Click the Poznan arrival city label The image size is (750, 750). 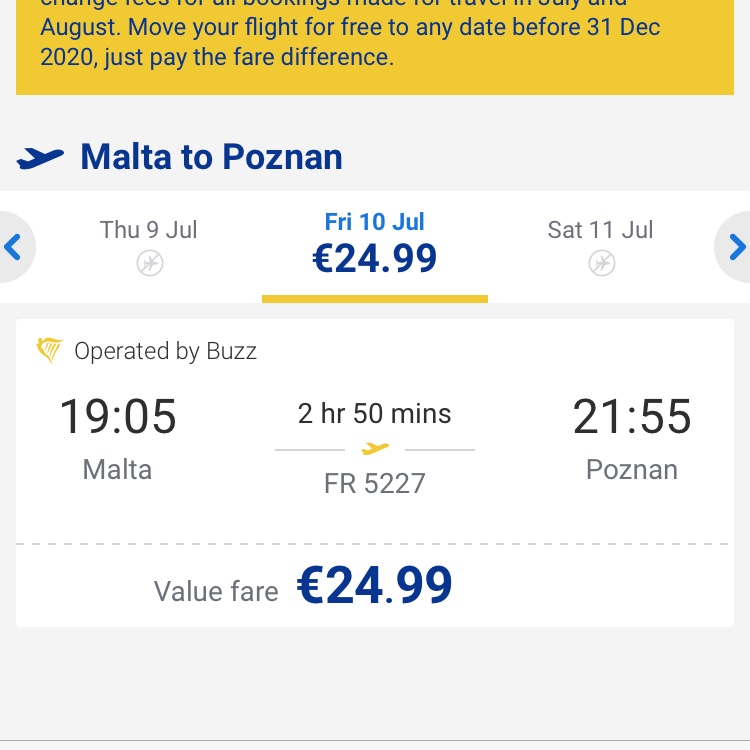pos(632,470)
